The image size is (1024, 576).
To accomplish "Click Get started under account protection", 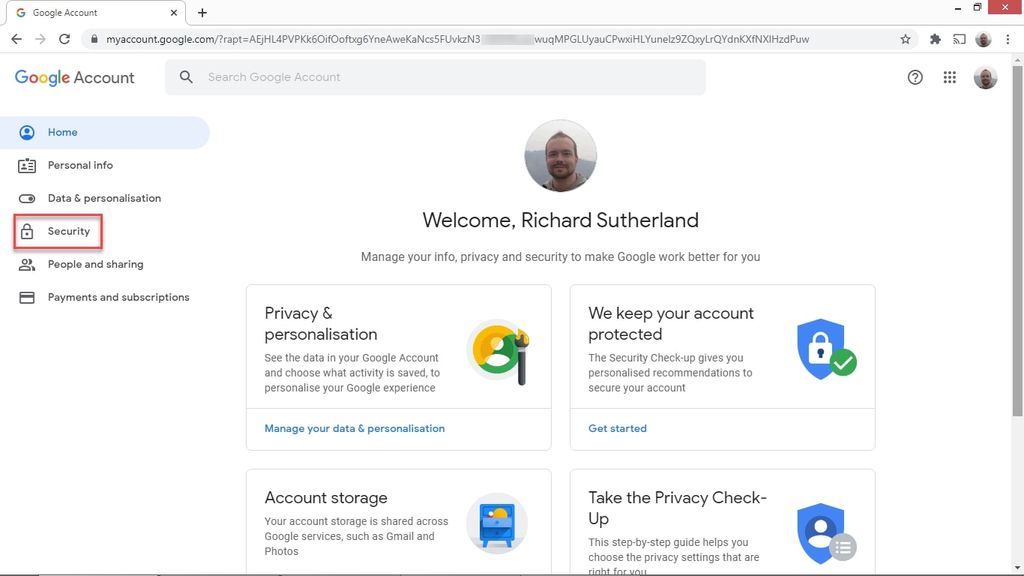I will [x=617, y=428].
